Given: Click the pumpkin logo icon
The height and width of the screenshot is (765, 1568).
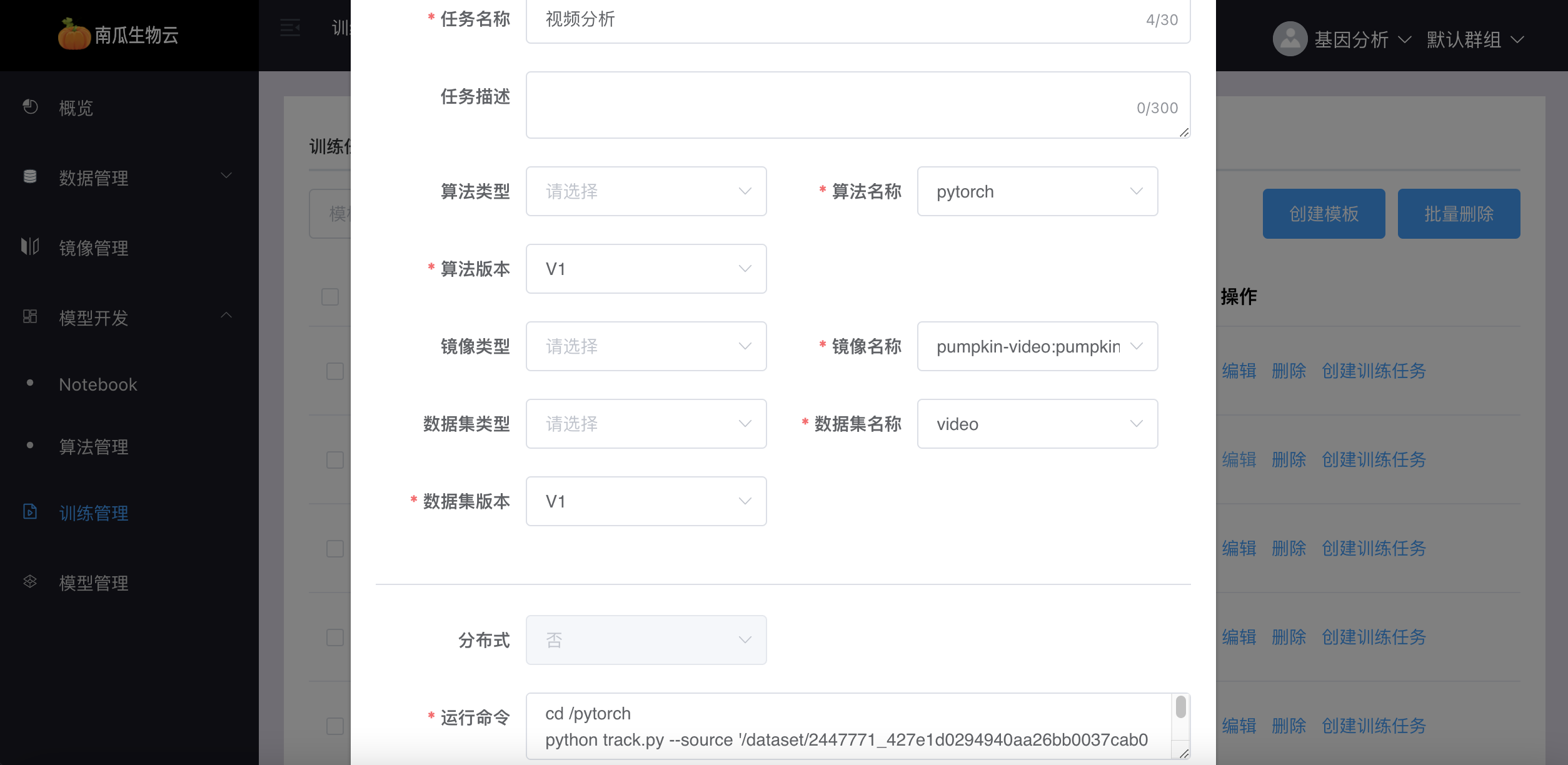Looking at the screenshot, I should pyautogui.click(x=74, y=34).
